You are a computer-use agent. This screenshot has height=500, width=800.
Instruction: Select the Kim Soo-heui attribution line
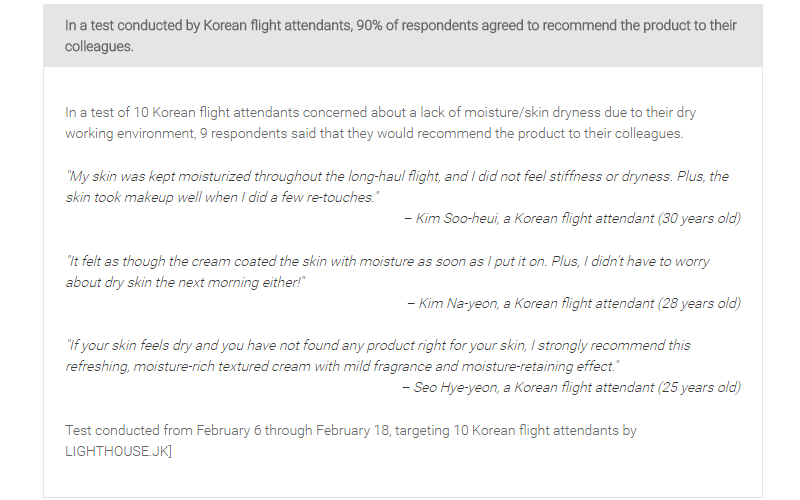point(572,218)
